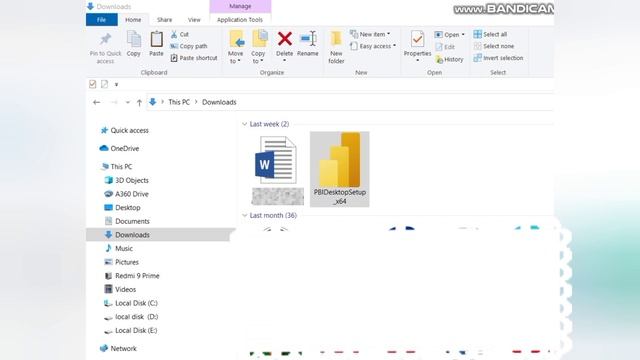
Task: Cut the selected file
Action: tap(180, 35)
